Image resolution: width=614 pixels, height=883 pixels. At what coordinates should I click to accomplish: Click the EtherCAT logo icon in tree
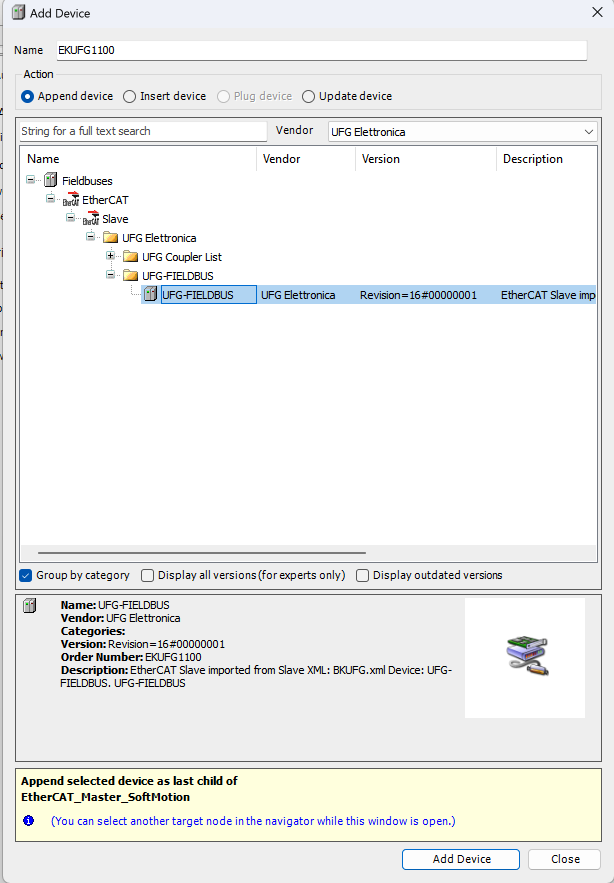pos(71,199)
